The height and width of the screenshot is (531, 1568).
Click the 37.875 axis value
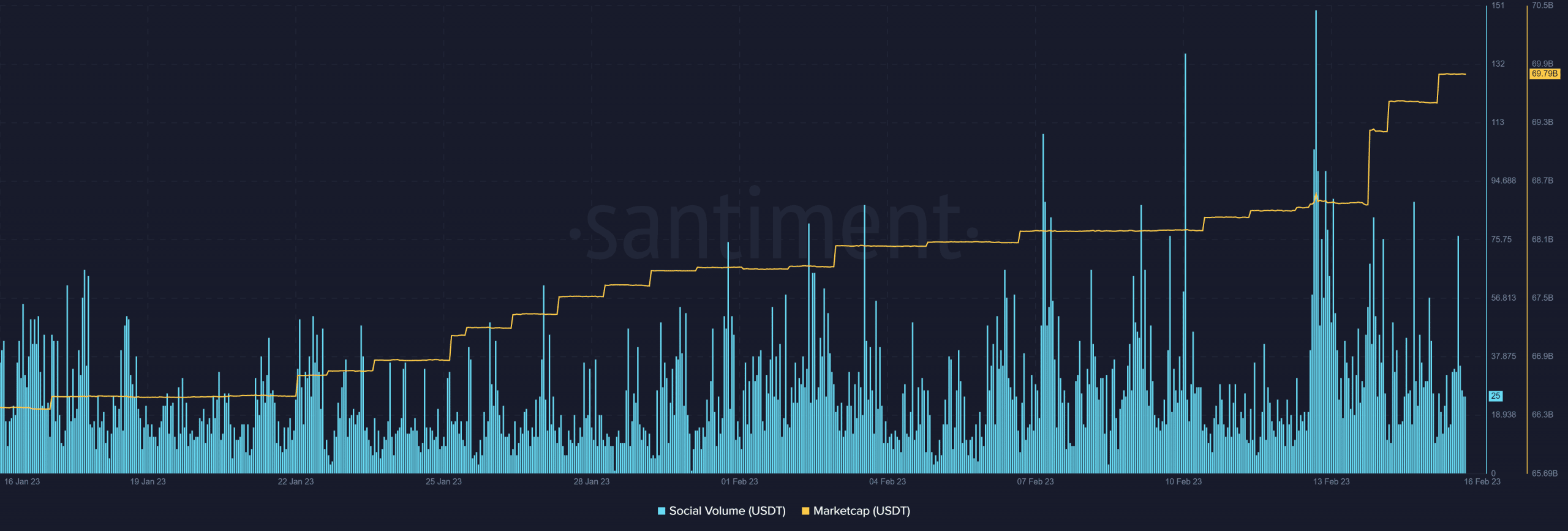[1503, 356]
